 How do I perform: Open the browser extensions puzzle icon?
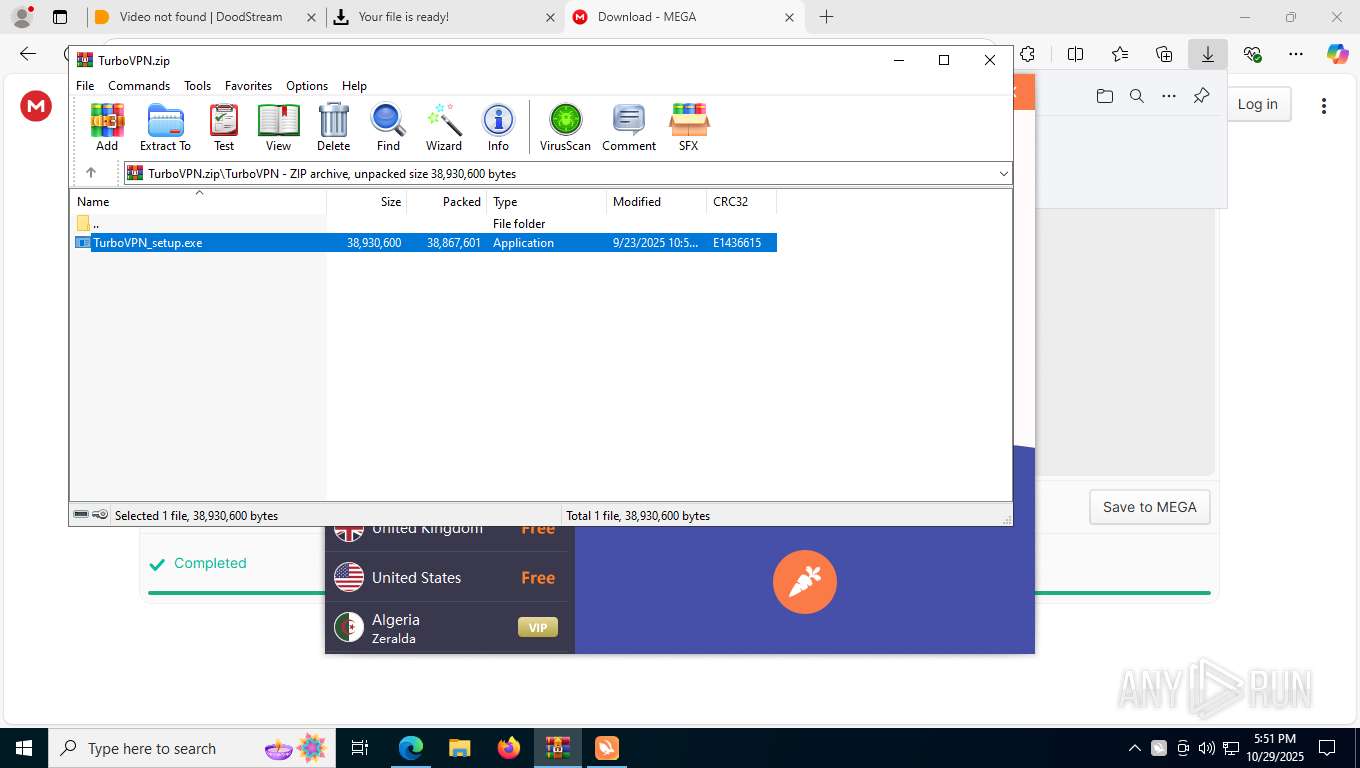pyautogui.click(x=1027, y=54)
